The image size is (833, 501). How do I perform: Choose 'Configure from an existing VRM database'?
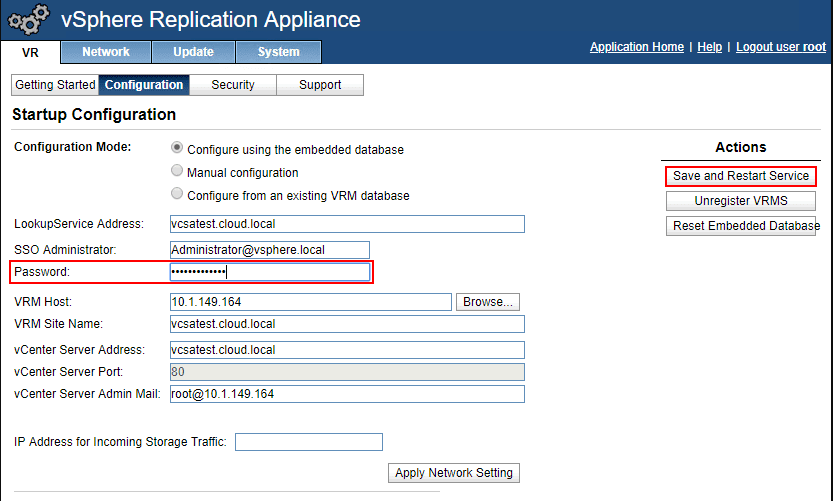coord(177,193)
